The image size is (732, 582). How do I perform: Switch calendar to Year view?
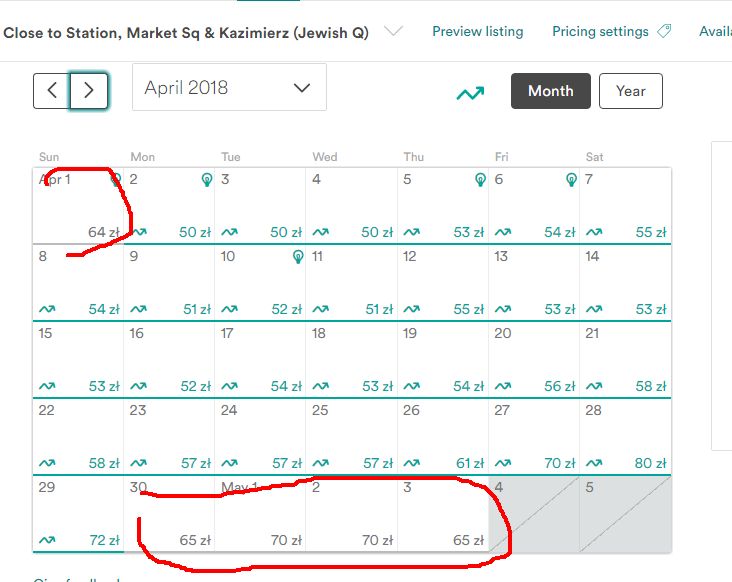point(630,91)
